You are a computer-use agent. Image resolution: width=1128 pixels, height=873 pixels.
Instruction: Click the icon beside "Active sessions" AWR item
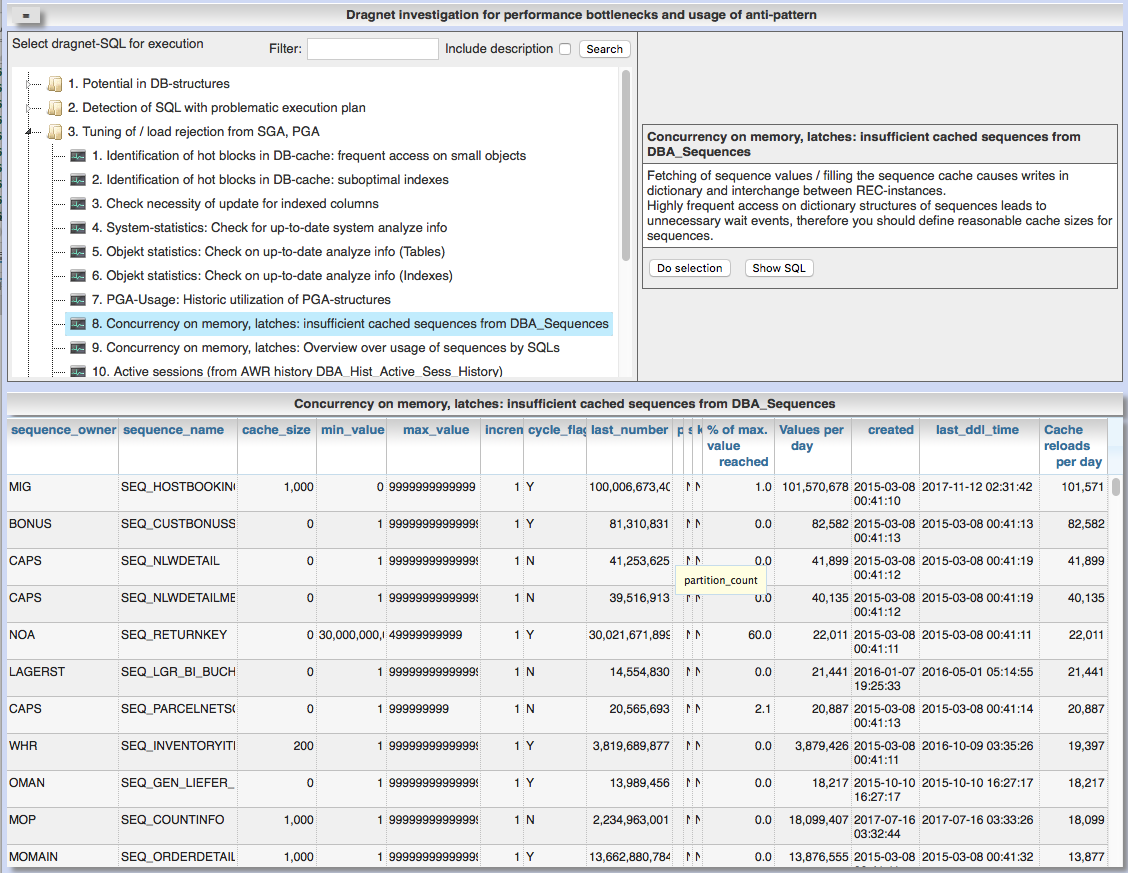(x=77, y=371)
